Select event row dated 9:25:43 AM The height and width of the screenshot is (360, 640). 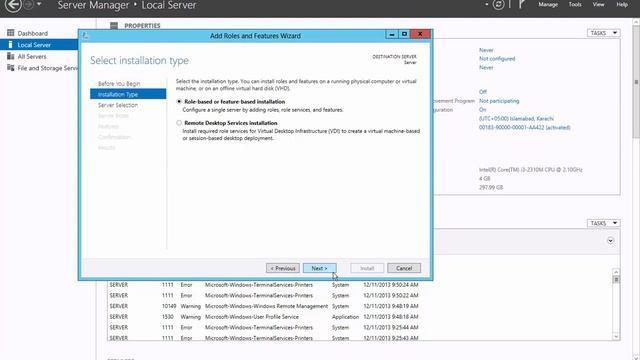360,338
